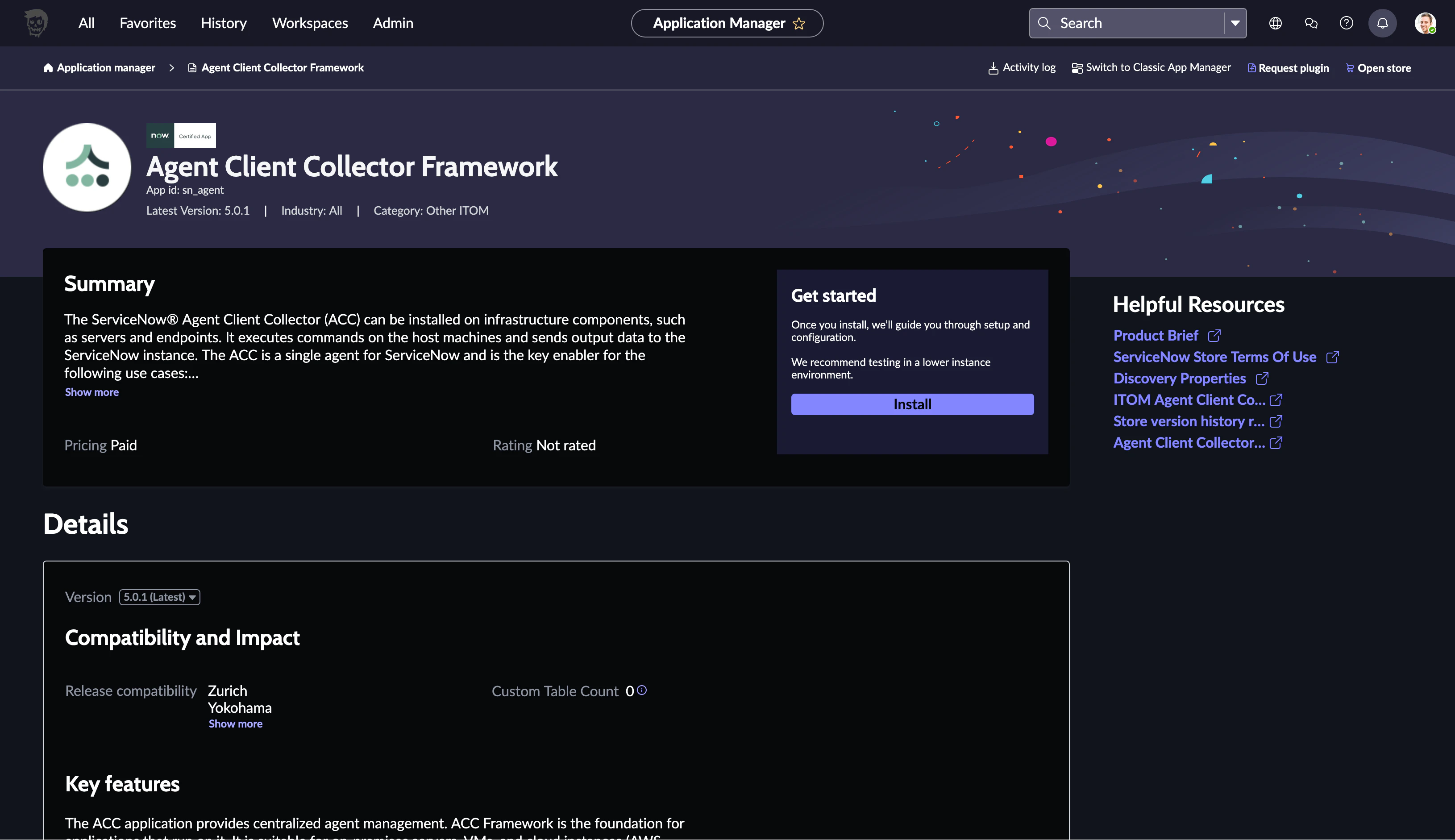Open the ITOM Agent Client Co... link
The height and width of the screenshot is (840, 1455).
[x=1189, y=400]
